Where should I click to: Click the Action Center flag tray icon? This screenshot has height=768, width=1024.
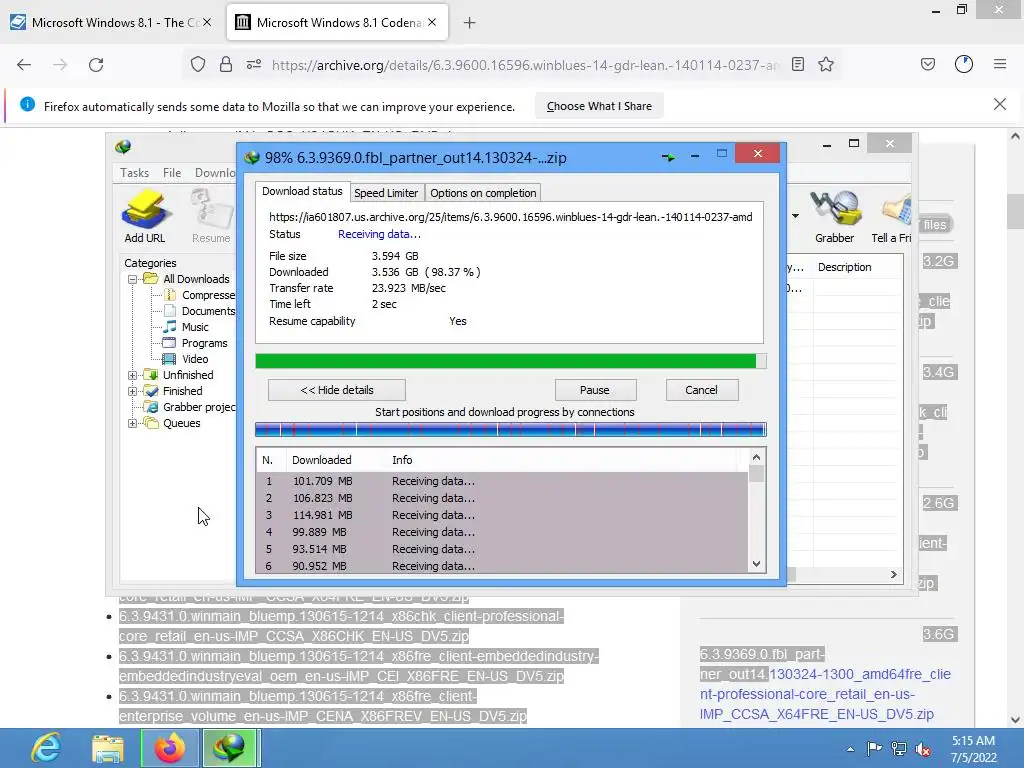click(x=874, y=748)
